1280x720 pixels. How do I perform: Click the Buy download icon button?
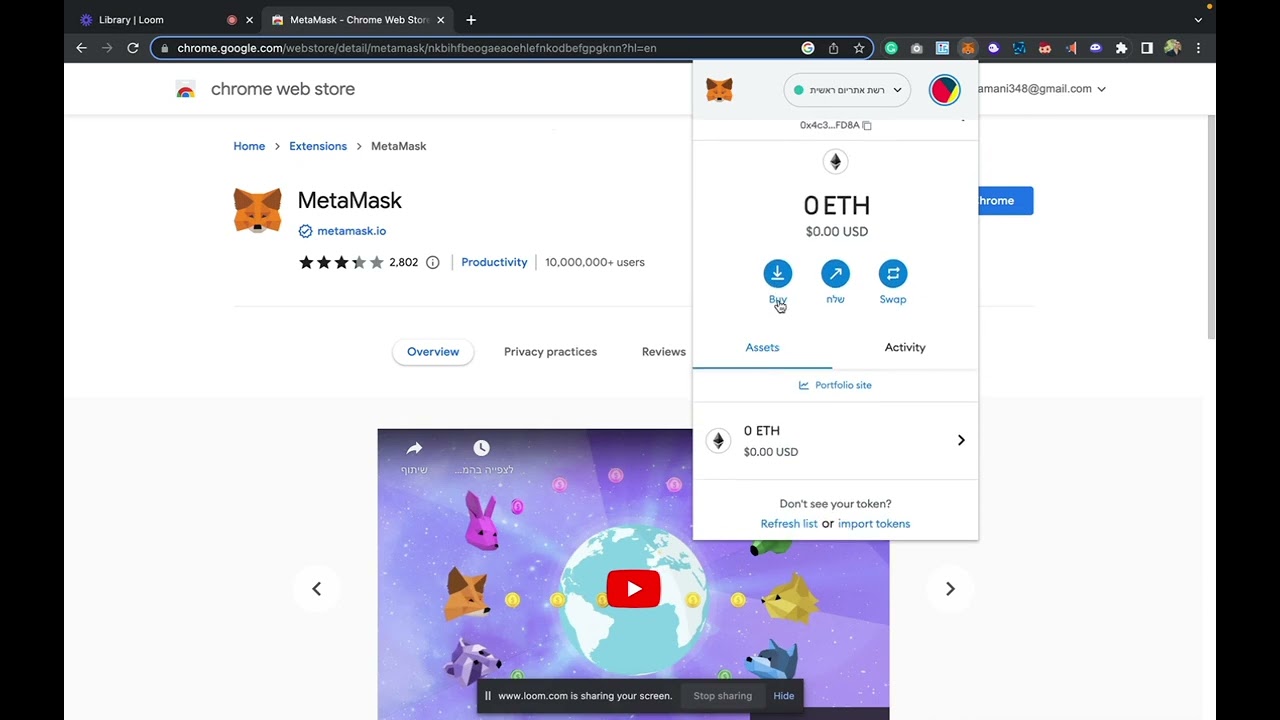point(777,273)
